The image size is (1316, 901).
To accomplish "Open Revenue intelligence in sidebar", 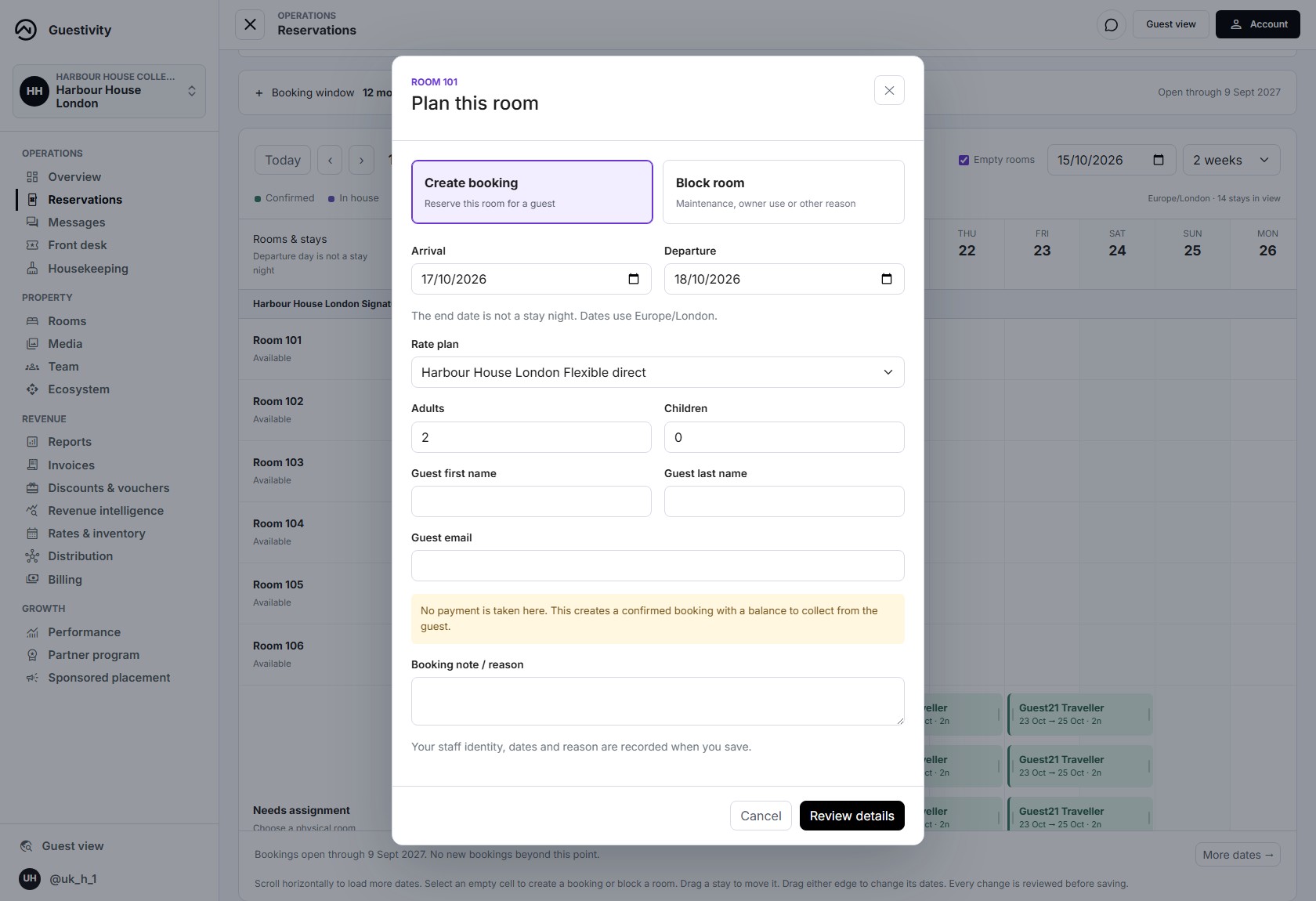I will coord(106,511).
